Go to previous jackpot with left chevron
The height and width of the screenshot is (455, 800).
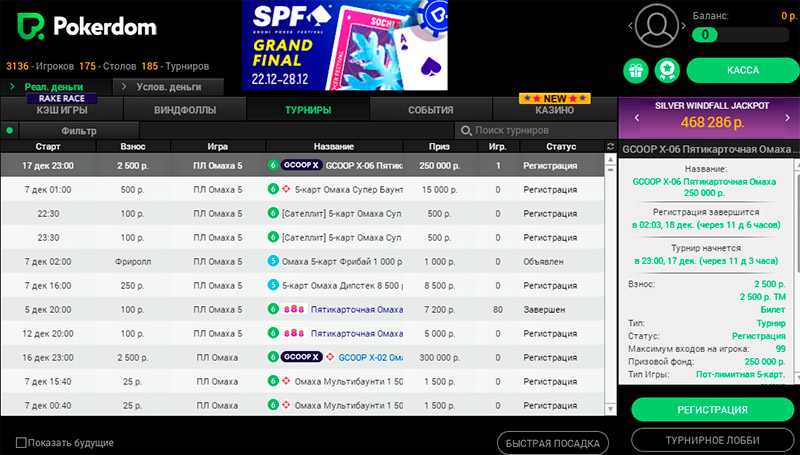(637, 118)
